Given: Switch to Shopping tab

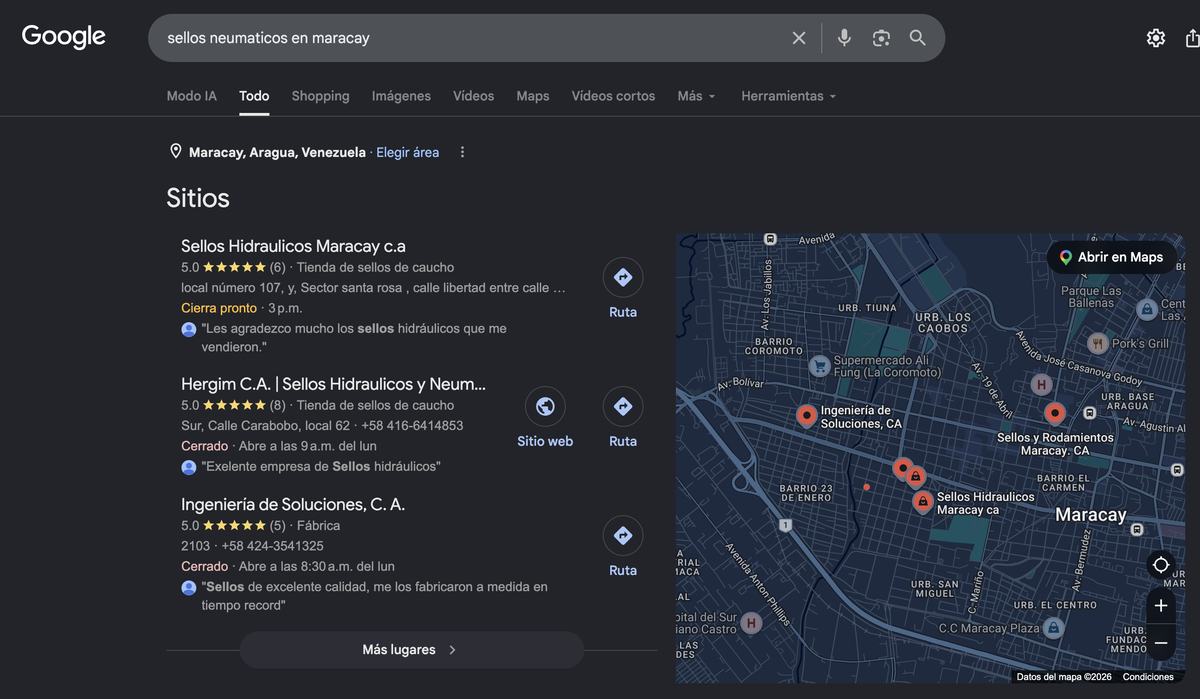Looking at the screenshot, I should tap(320, 96).
